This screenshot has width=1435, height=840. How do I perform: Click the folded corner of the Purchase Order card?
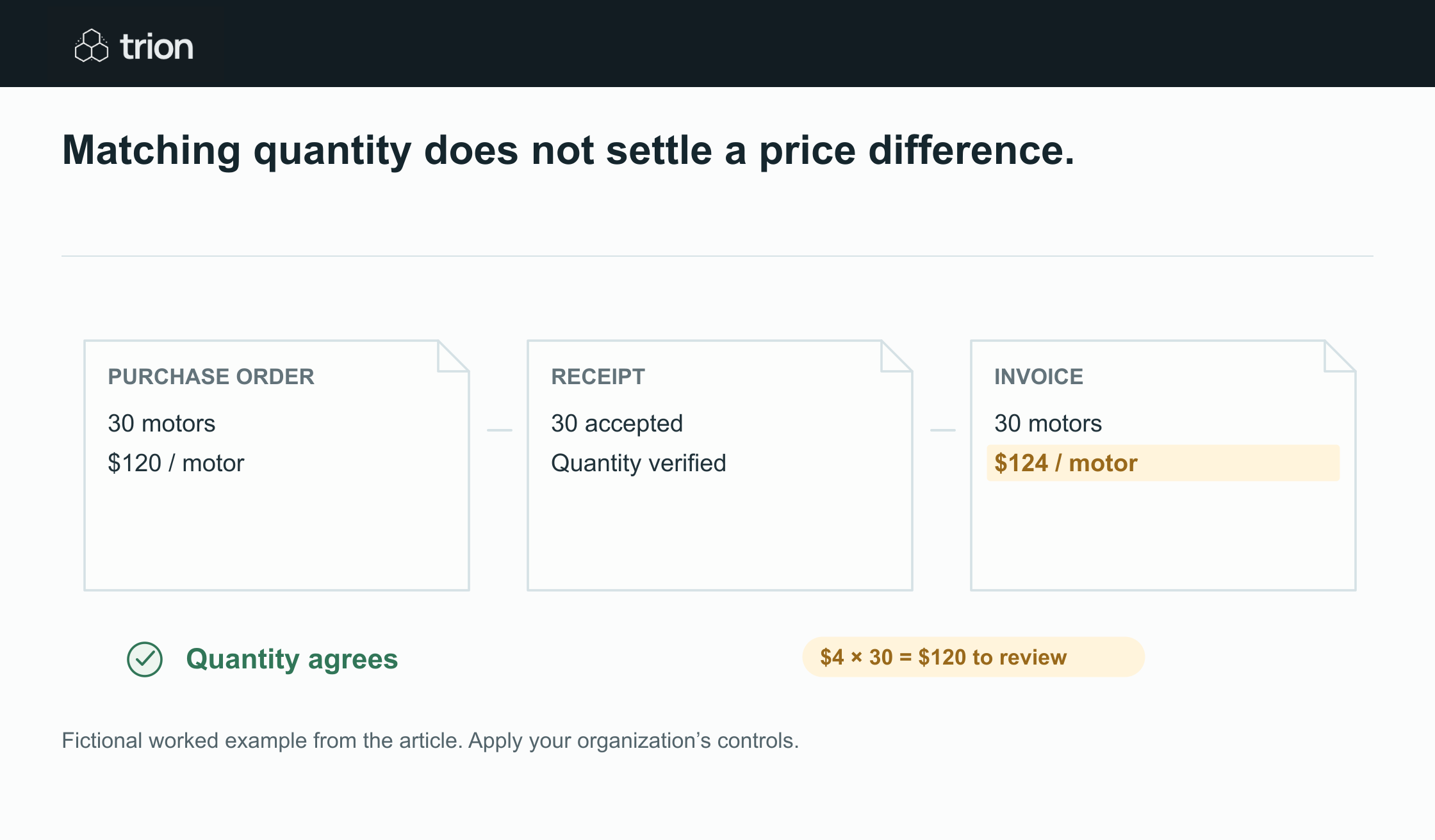pyautogui.click(x=453, y=356)
